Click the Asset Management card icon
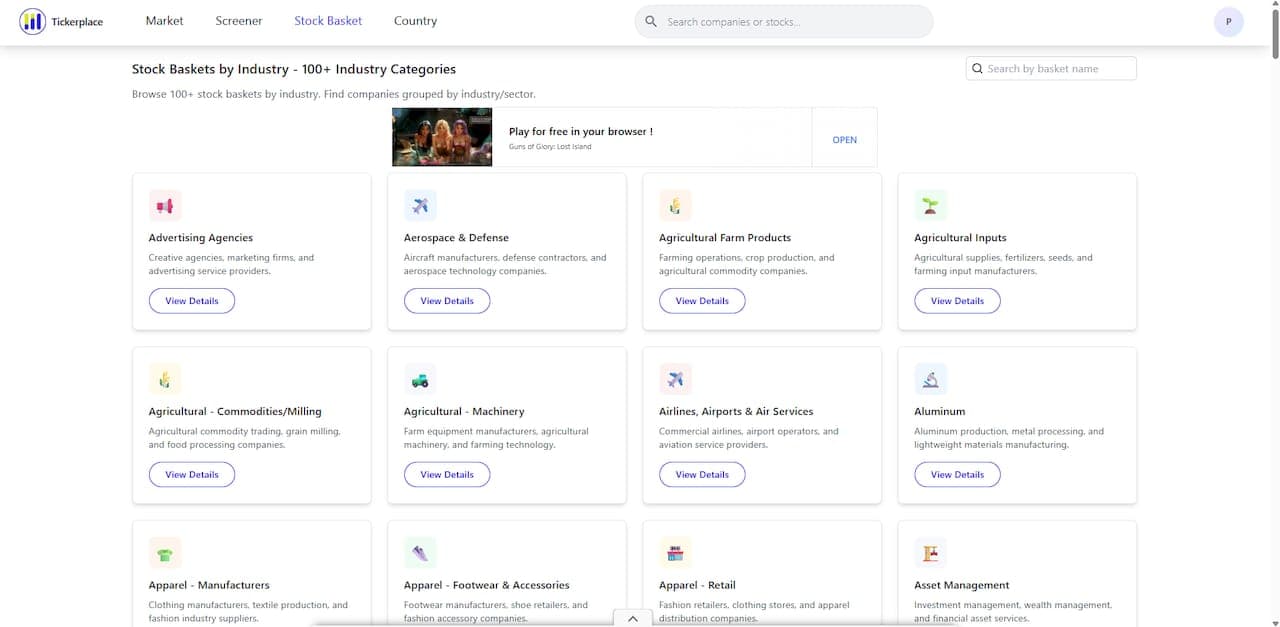This screenshot has width=1280, height=627. [x=930, y=553]
